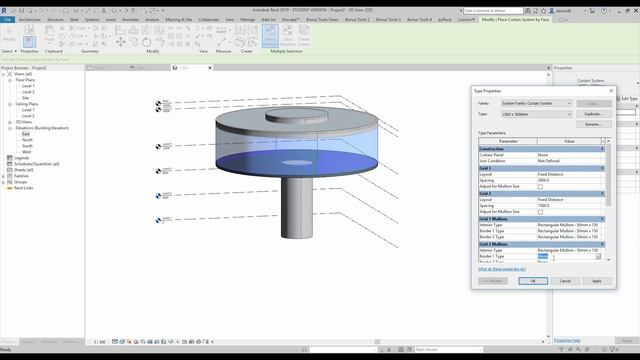Click the Help question mark icon

604,11
